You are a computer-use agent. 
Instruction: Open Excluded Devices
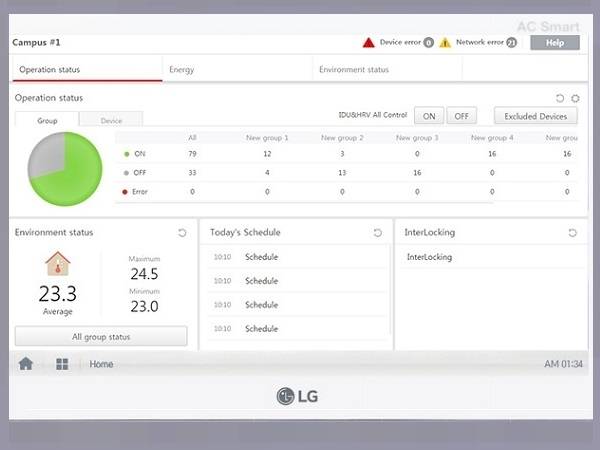(535, 116)
